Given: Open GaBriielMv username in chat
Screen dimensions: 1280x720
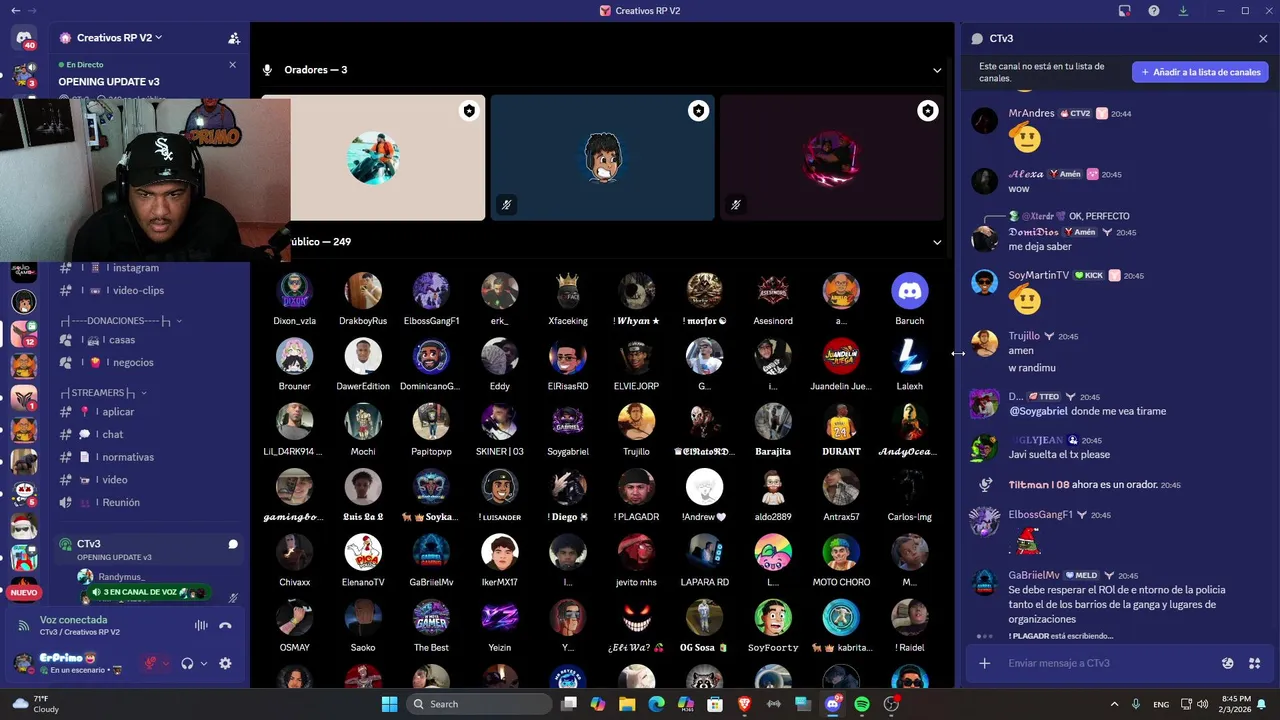Looking at the screenshot, I should (1033, 575).
